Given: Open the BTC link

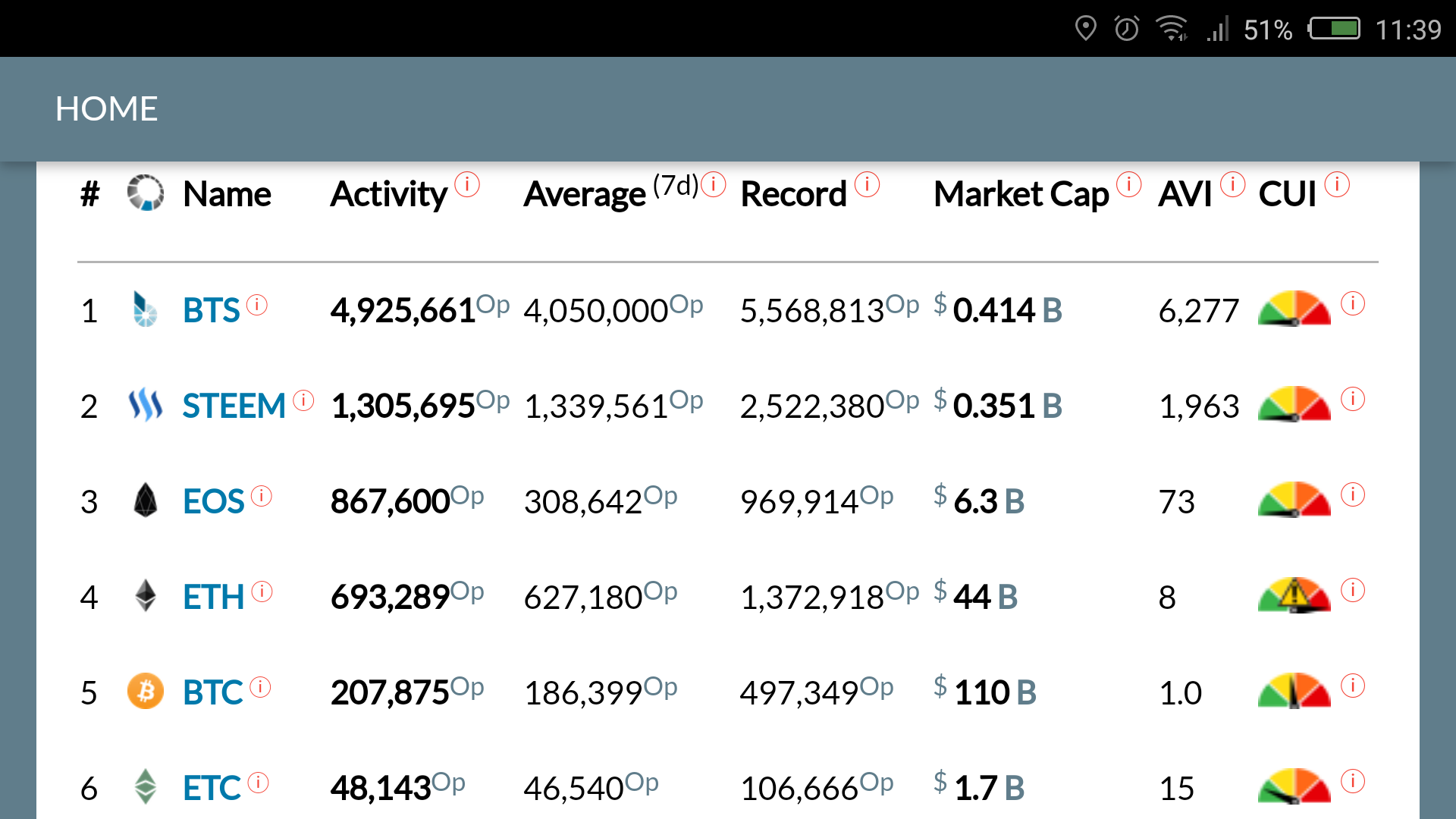Looking at the screenshot, I should click(212, 693).
